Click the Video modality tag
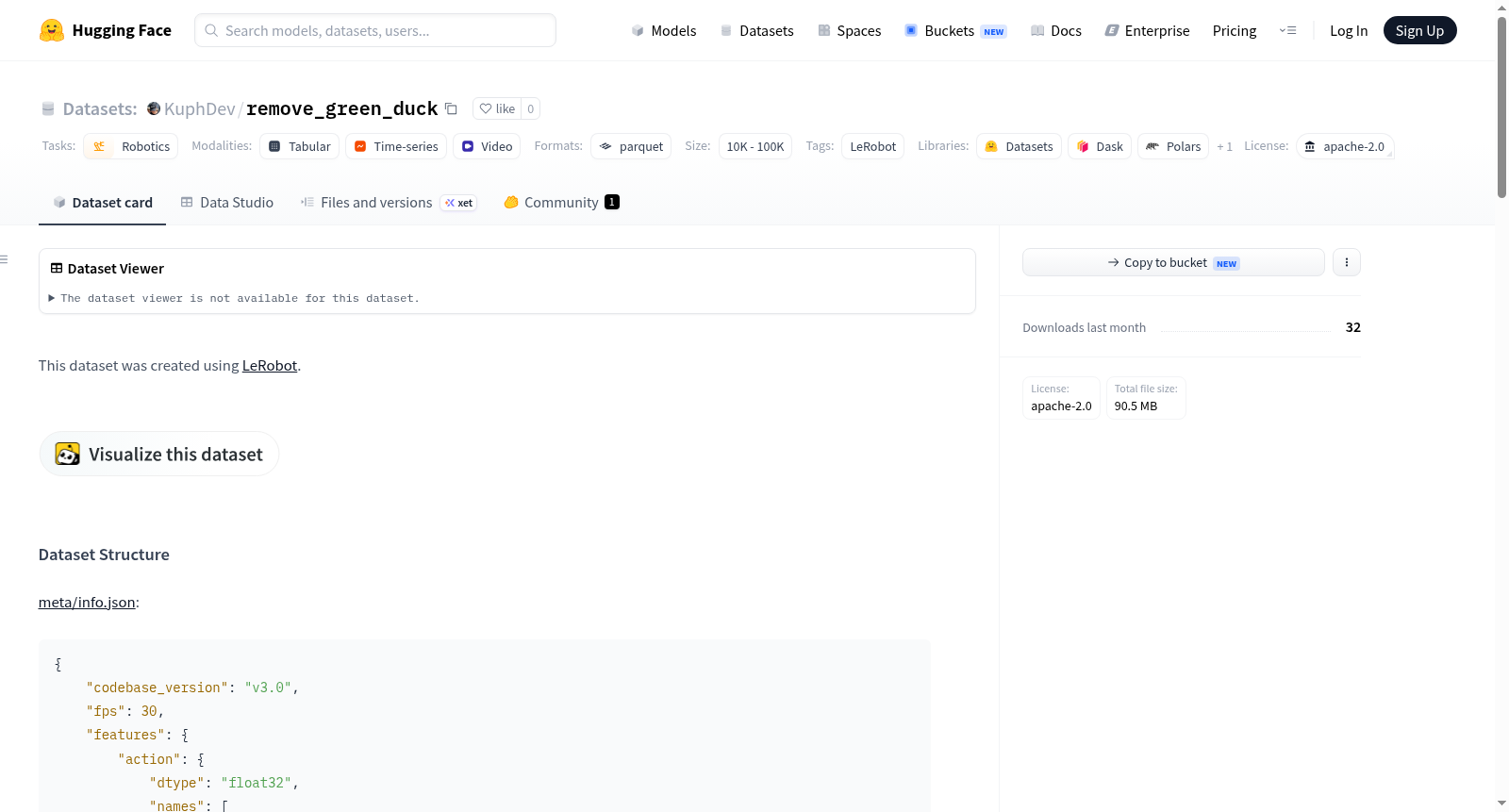 point(487,146)
